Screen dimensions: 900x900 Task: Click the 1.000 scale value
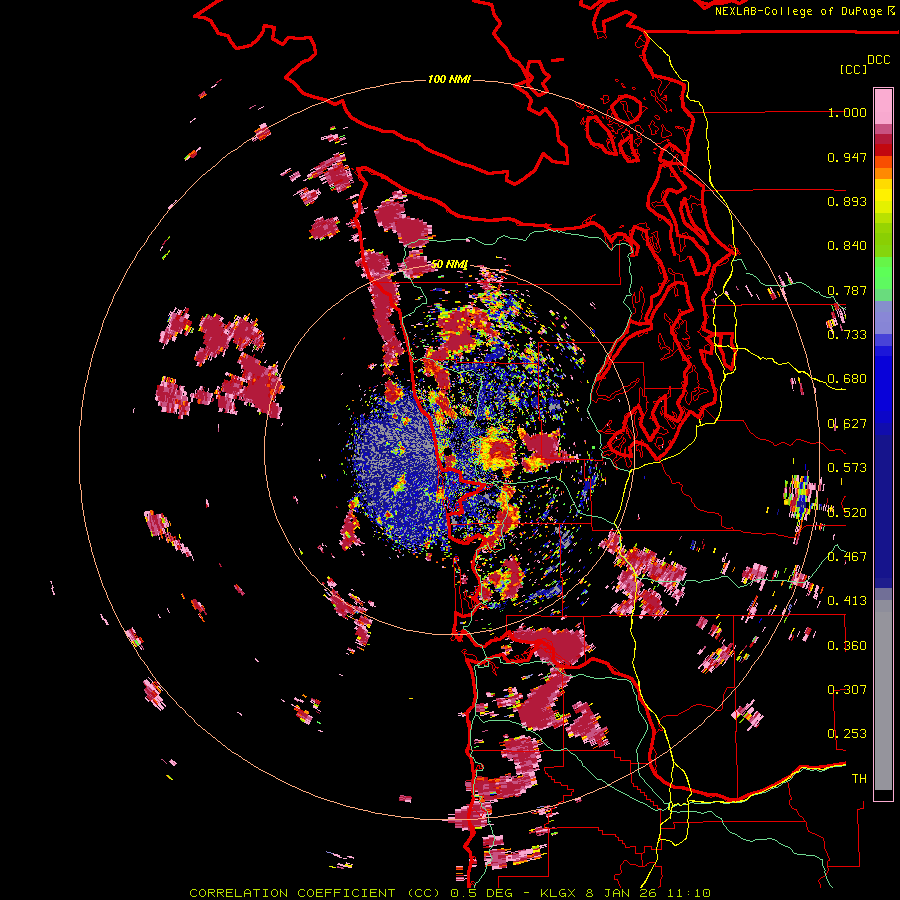click(x=847, y=112)
